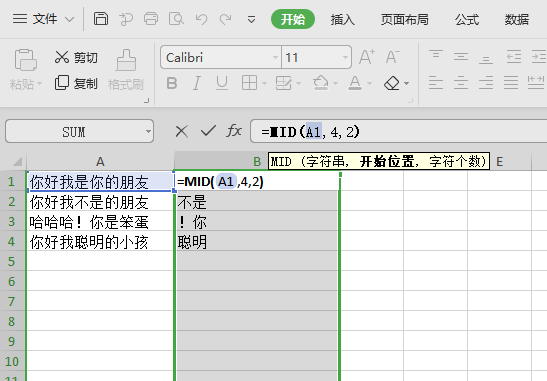Decrease font size with A- icon
Image resolution: width=547 pixels, height=381 pixels.
[x=392, y=57]
